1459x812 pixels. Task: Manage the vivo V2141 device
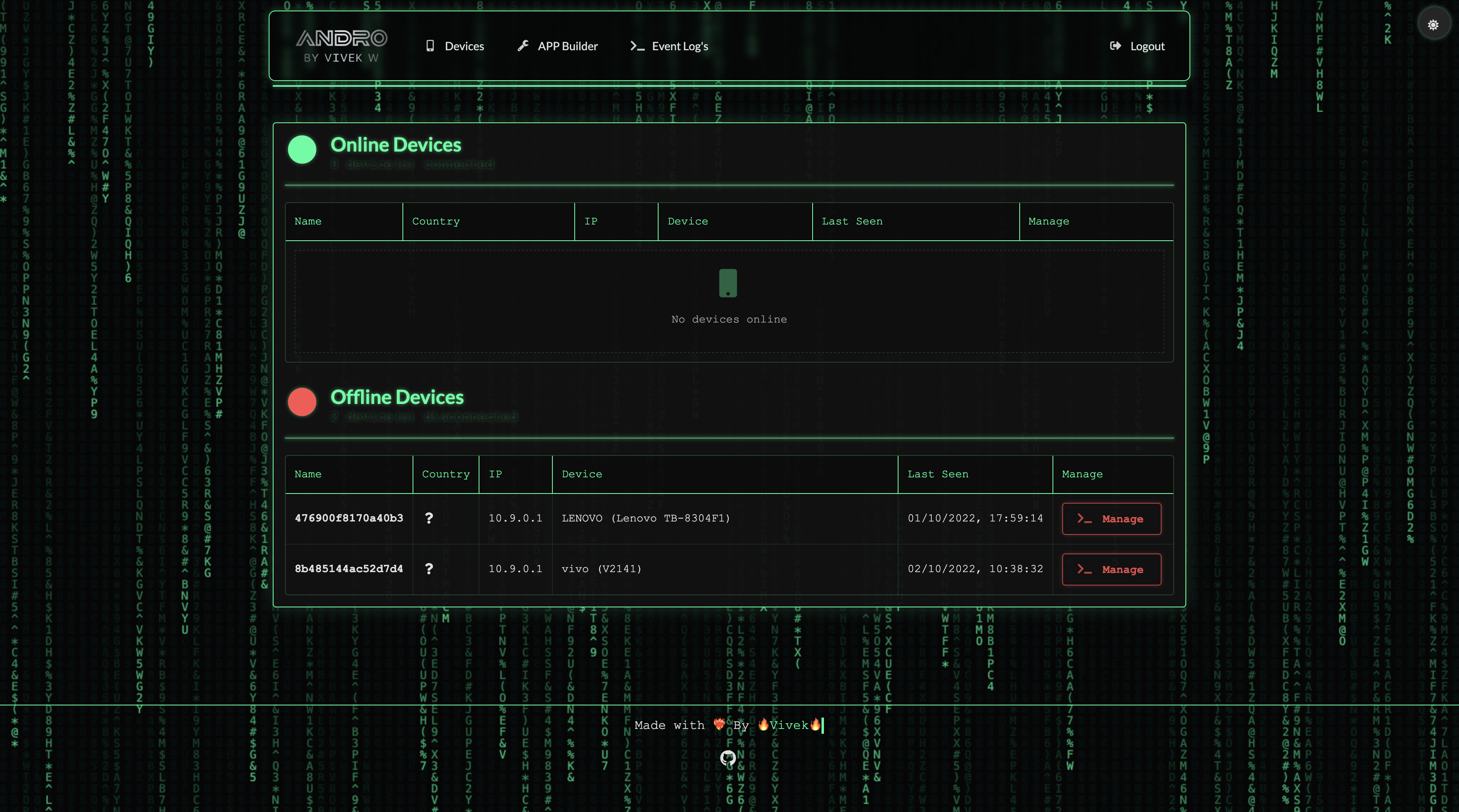point(1111,569)
